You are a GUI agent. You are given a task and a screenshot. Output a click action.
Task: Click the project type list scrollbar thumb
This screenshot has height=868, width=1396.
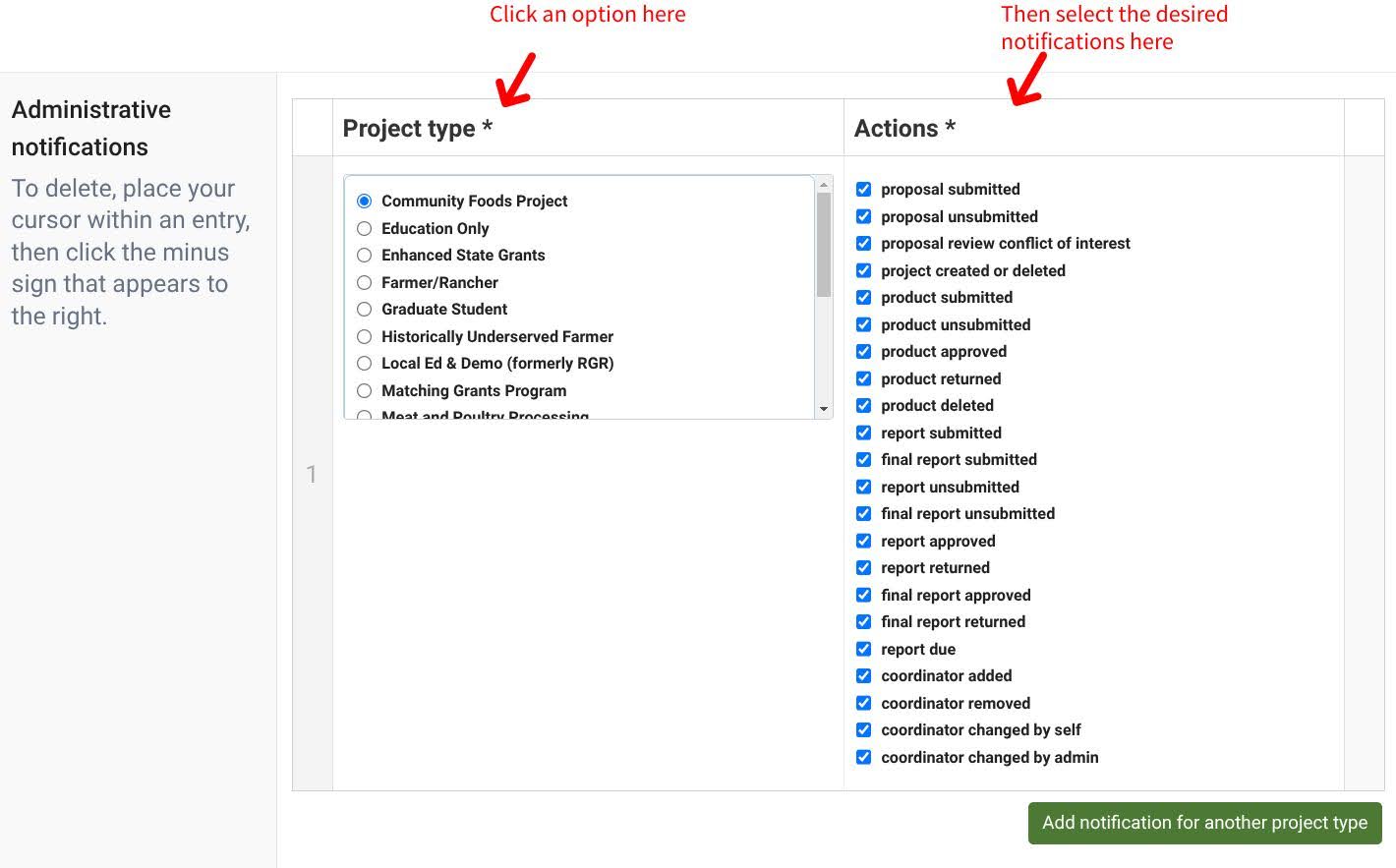[824, 244]
